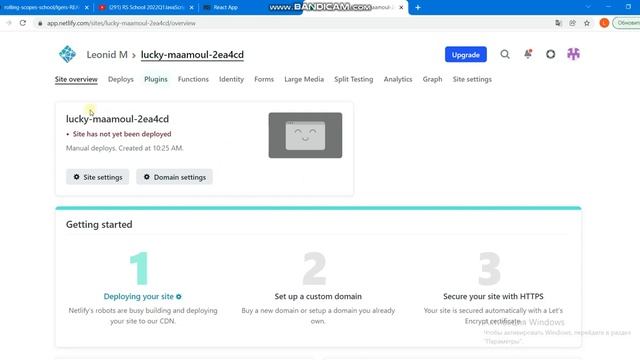Click the site lock icon in the address bar
The height and width of the screenshot is (360, 640).
(40, 23)
